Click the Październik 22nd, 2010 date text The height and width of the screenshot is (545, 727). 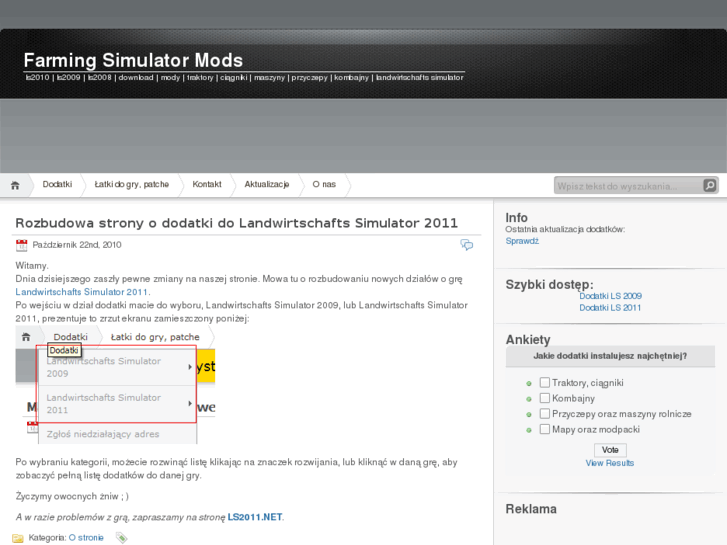[x=77, y=244]
